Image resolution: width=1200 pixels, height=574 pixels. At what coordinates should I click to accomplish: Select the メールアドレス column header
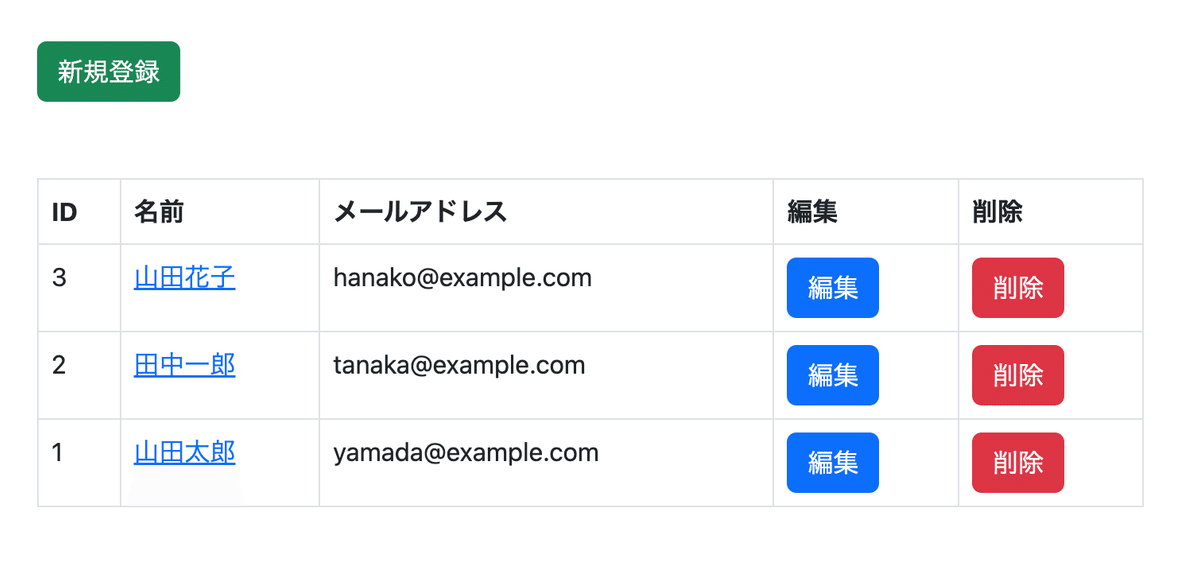click(x=546, y=211)
